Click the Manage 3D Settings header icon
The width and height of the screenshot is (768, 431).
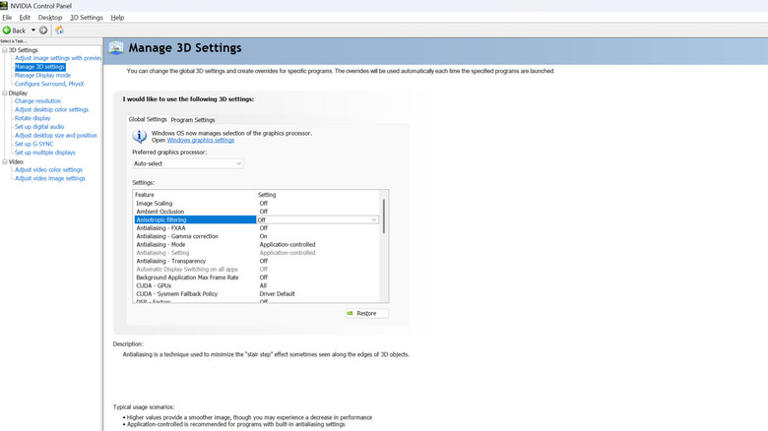pyautogui.click(x=116, y=48)
